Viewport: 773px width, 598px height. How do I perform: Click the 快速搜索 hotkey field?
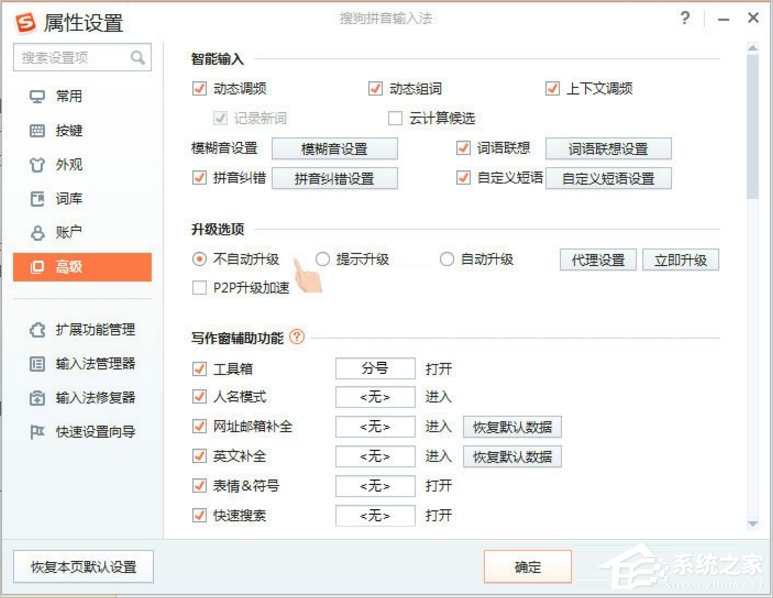pyautogui.click(x=375, y=515)
